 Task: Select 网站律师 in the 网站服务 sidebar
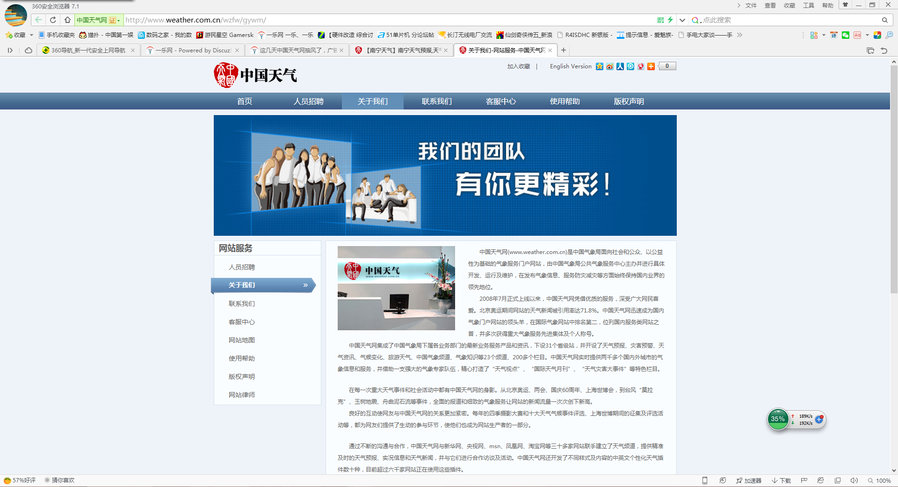click(242, 395)
